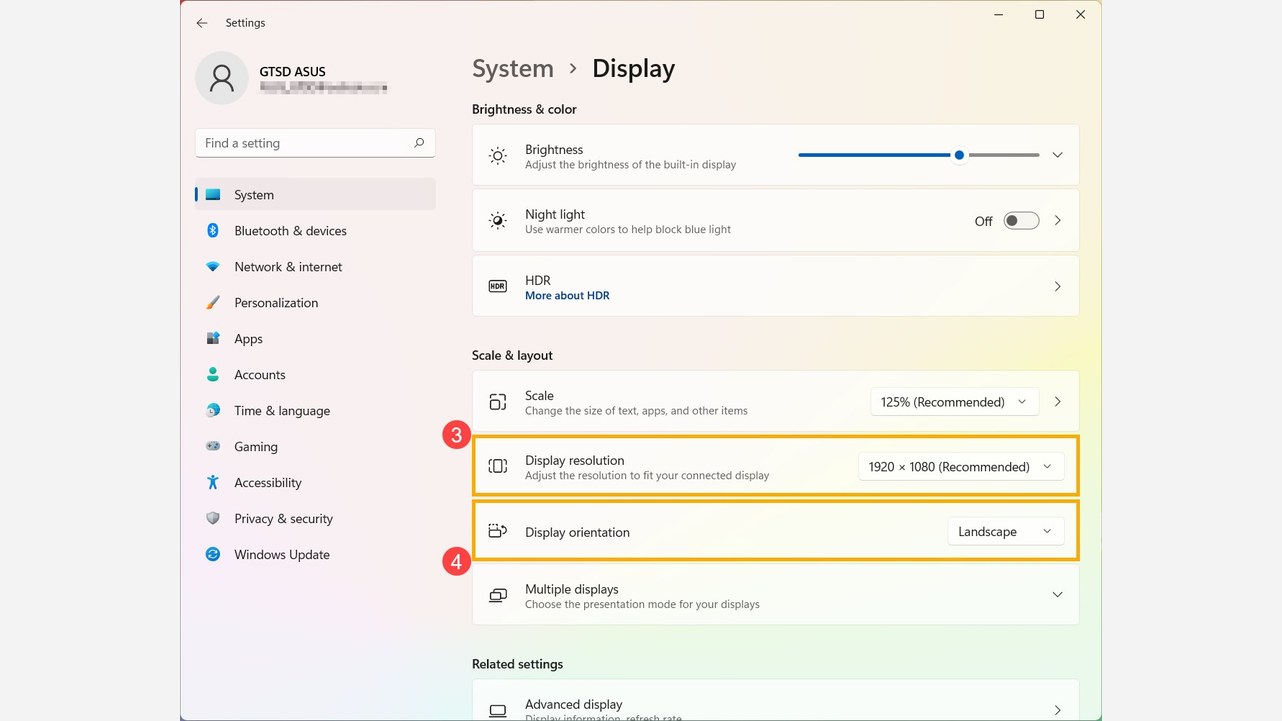Click the back arrow icon in Settings

[x=202, y=23]
